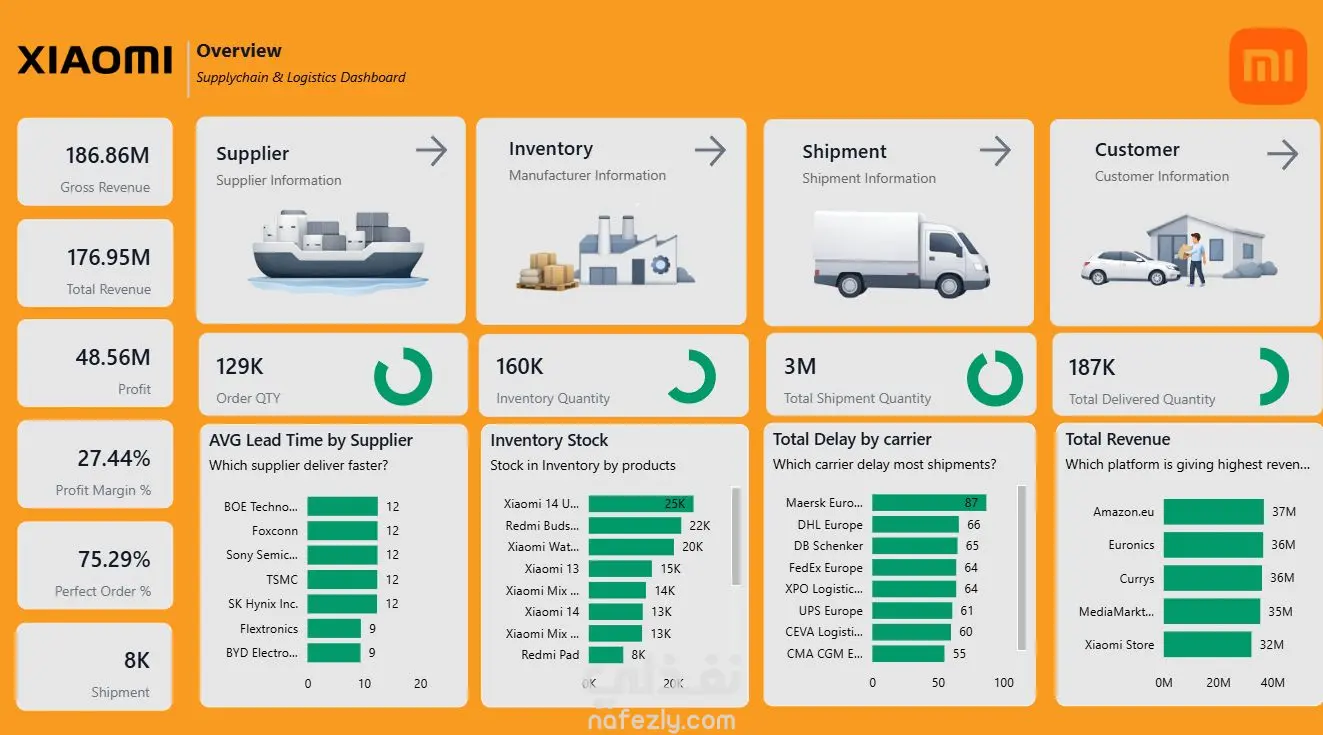The image size is (1323, 735).
Task: Click the XIAOMI wordmark logo
Action: point(95,60)
